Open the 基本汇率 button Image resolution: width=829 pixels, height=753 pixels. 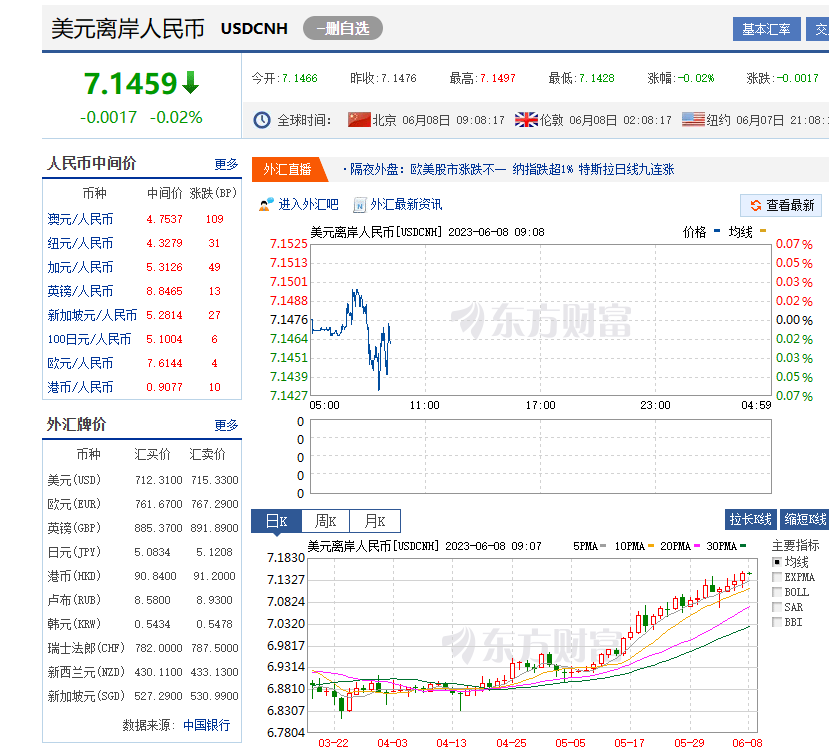click(766, 29)
